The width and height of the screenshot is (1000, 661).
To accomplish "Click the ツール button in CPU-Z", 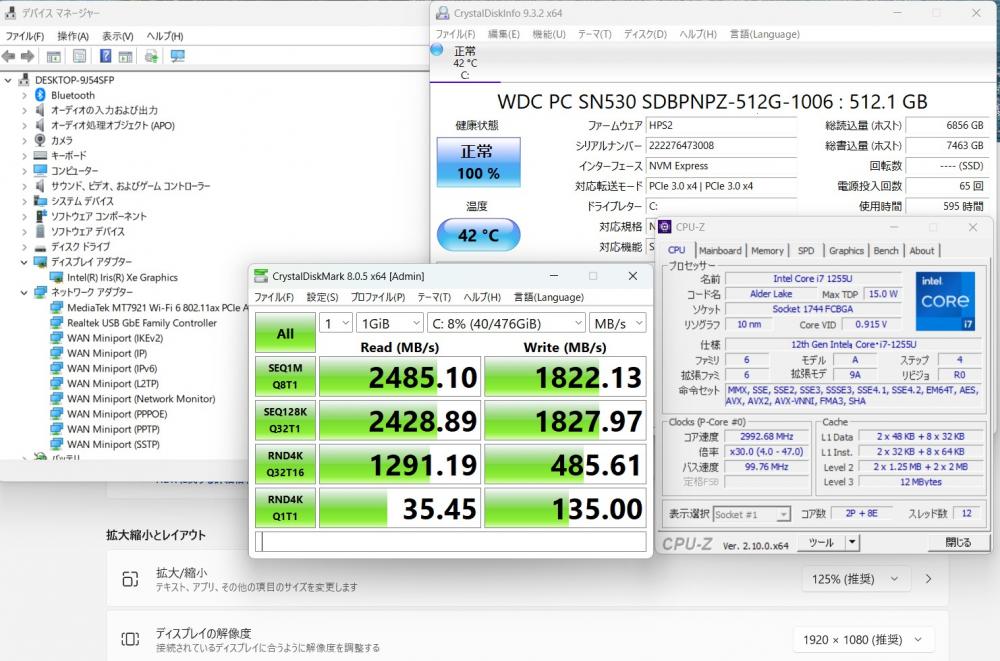I will click(821, 542).
